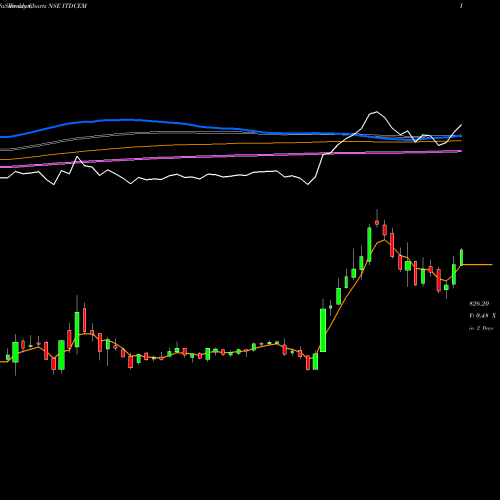500x500 pixels.
Task: Select the 826.29 price value
Action: (x=479, y=304)
